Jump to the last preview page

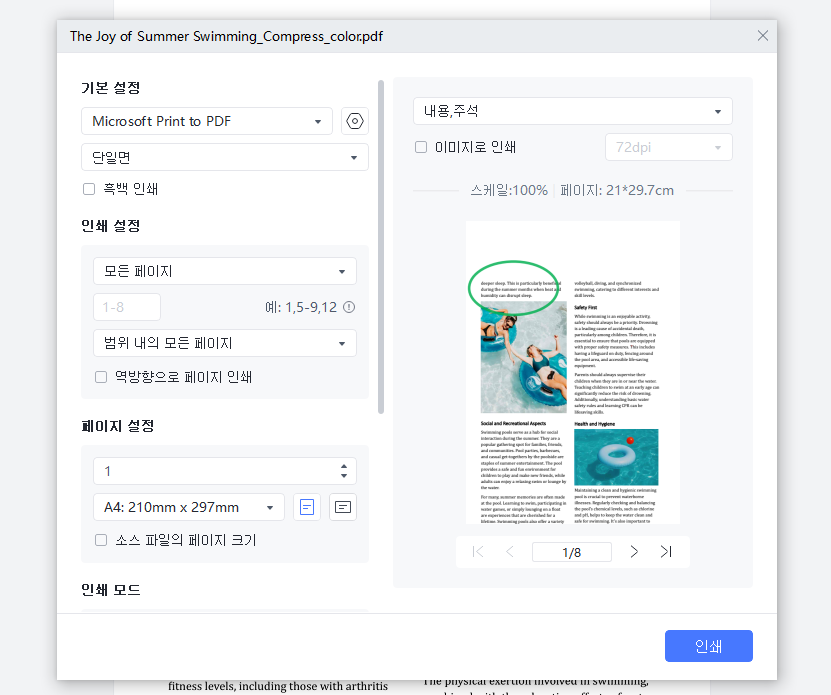(x=667, y=551)
